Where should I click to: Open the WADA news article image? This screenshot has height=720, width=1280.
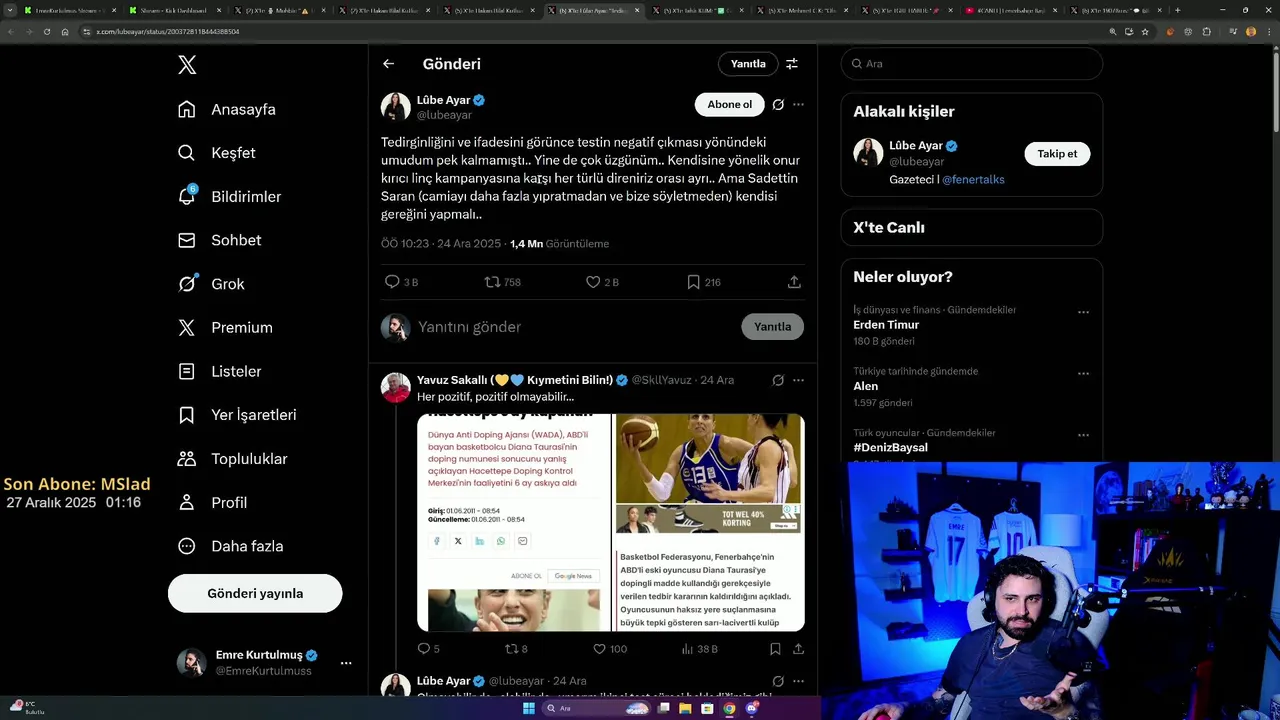[x=514, y=522]
